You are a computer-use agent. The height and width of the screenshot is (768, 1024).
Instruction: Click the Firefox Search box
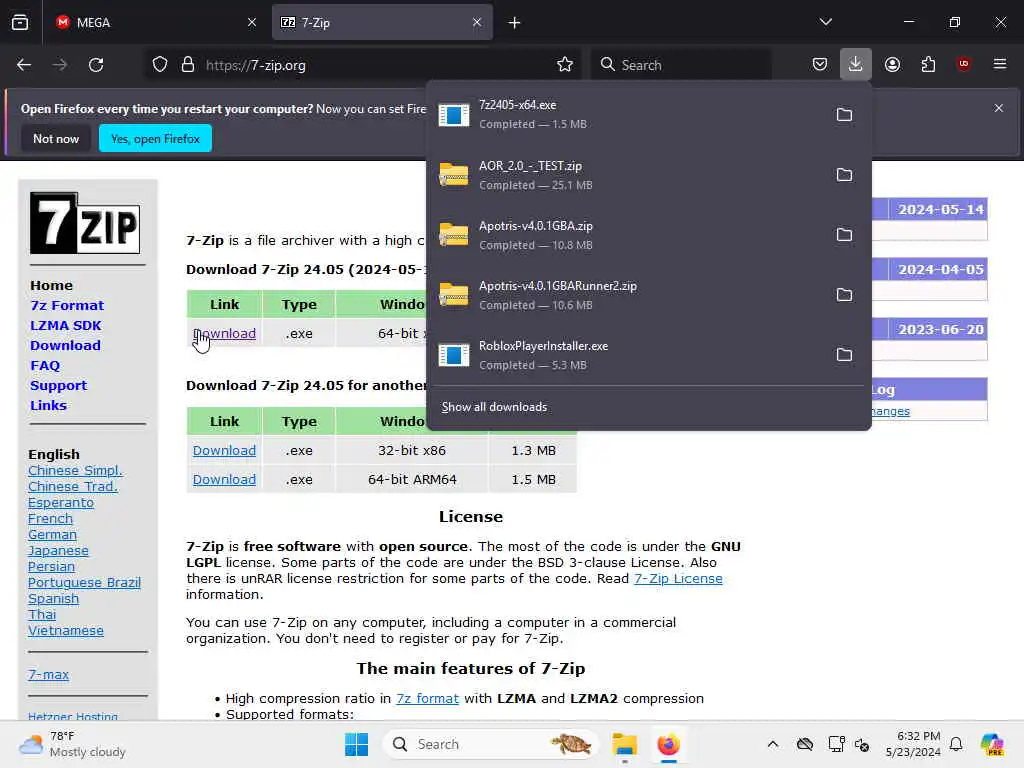[681, 65]
